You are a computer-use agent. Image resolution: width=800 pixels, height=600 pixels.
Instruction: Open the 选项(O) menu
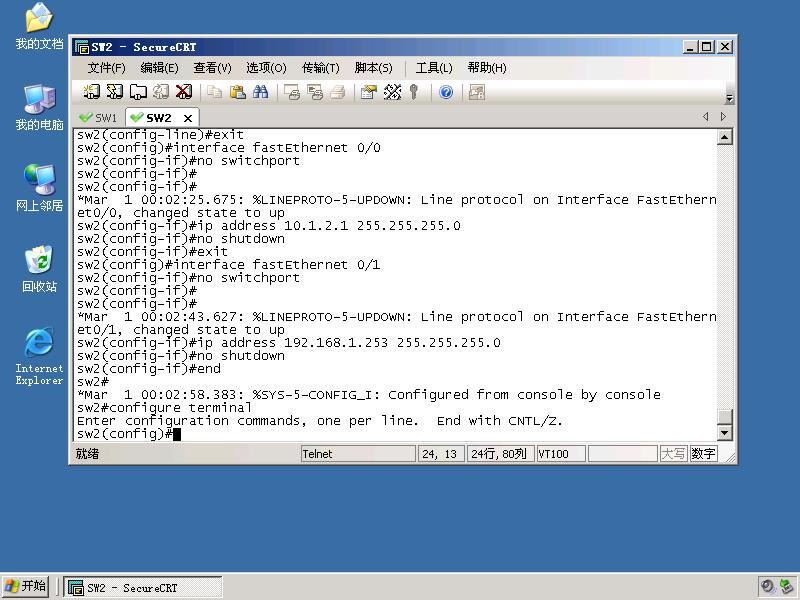click(266, 68)
